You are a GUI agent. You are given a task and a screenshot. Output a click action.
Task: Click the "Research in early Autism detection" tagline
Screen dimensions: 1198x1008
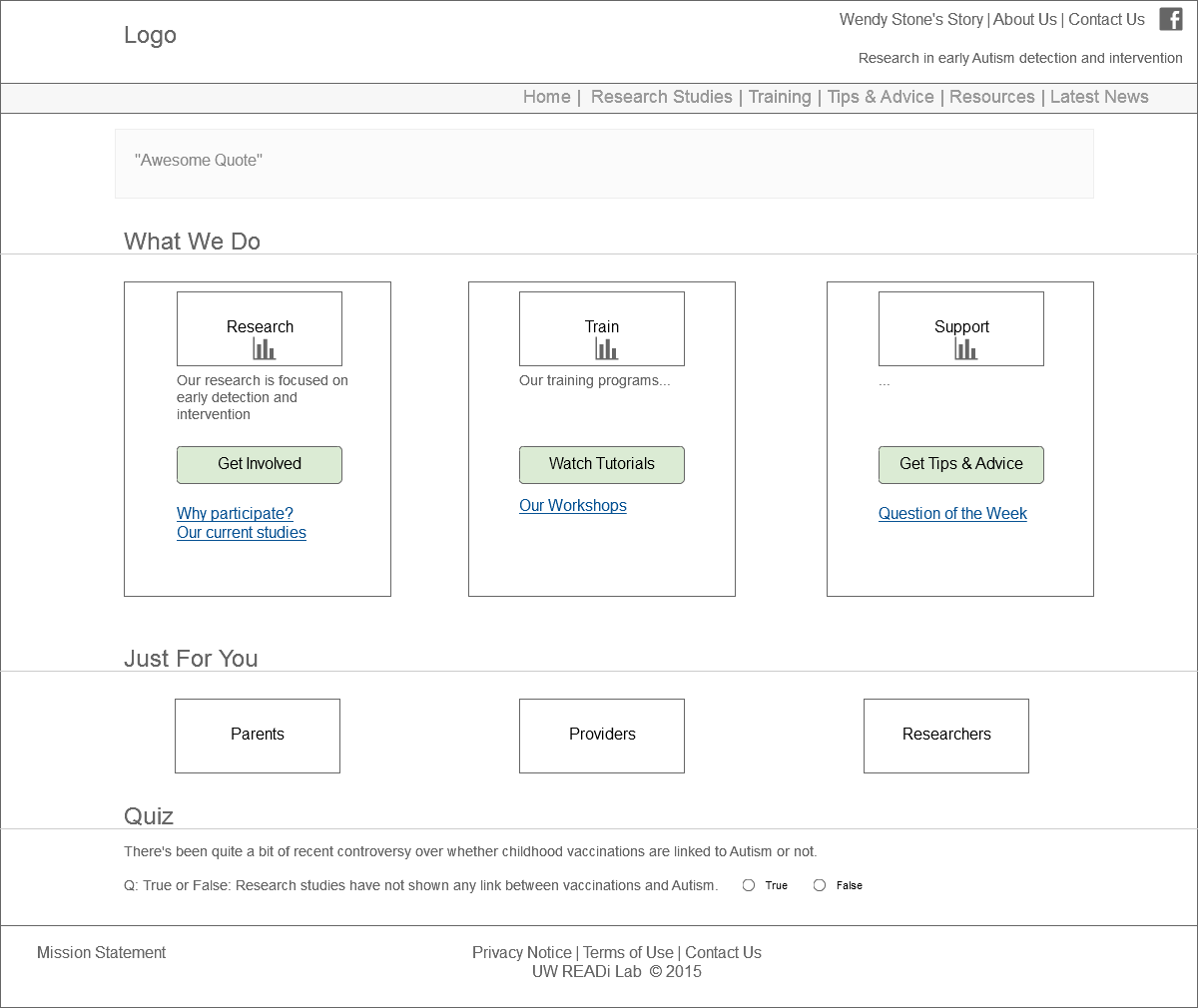[1020, 58]
